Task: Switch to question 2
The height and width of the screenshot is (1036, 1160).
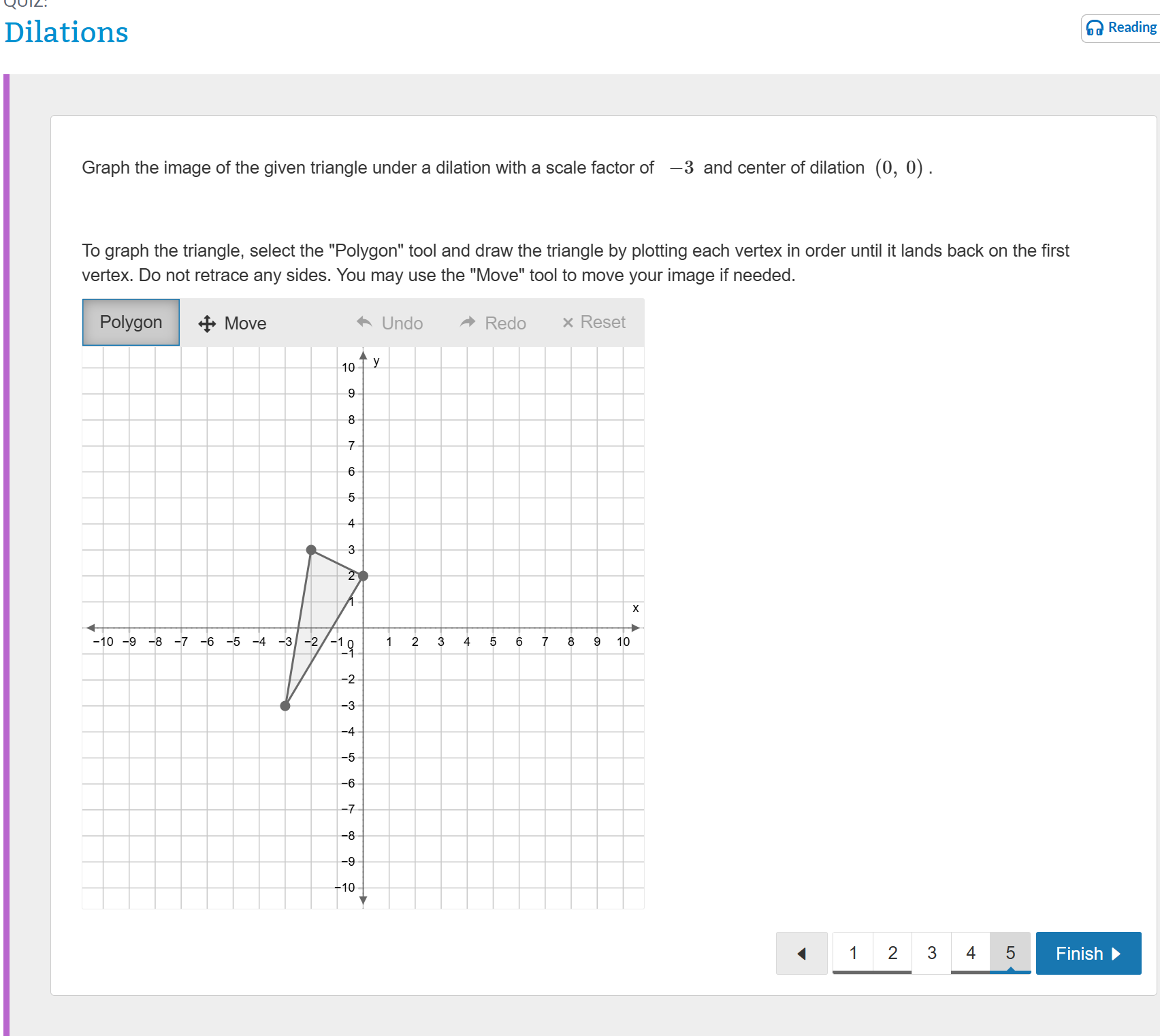Action: [892, 952]
